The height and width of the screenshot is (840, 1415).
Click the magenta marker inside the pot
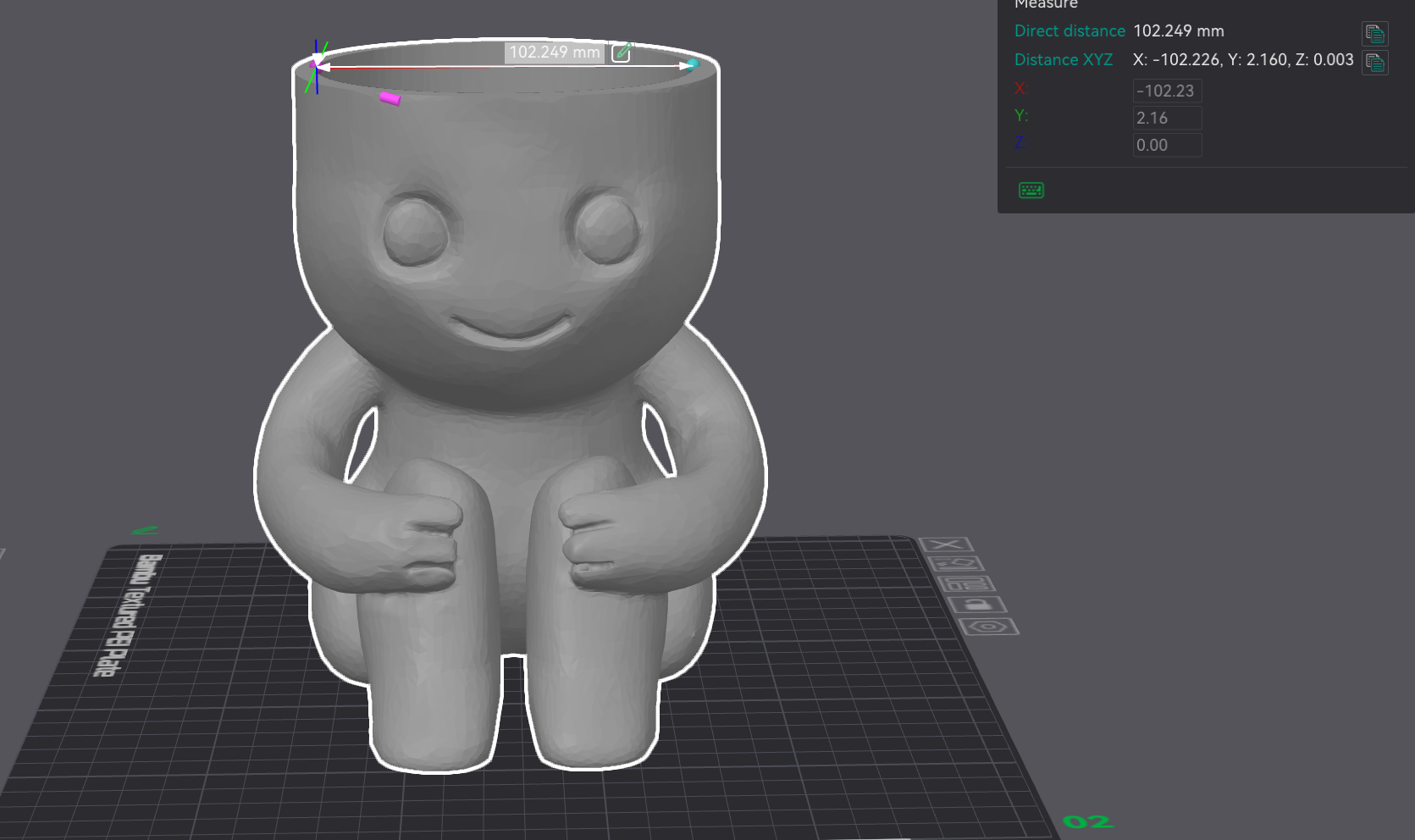390,98
